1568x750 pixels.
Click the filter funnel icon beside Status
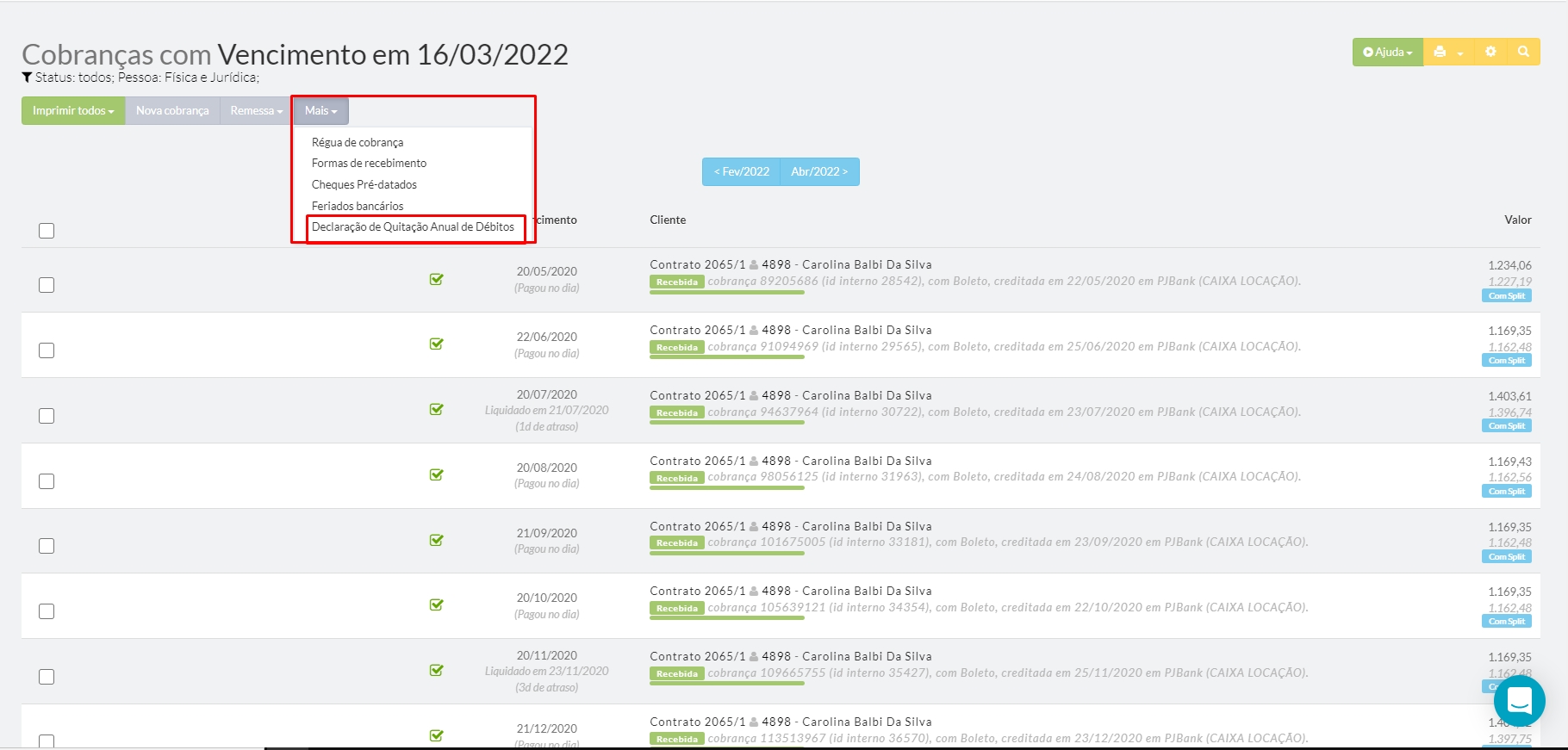[27, 77]
